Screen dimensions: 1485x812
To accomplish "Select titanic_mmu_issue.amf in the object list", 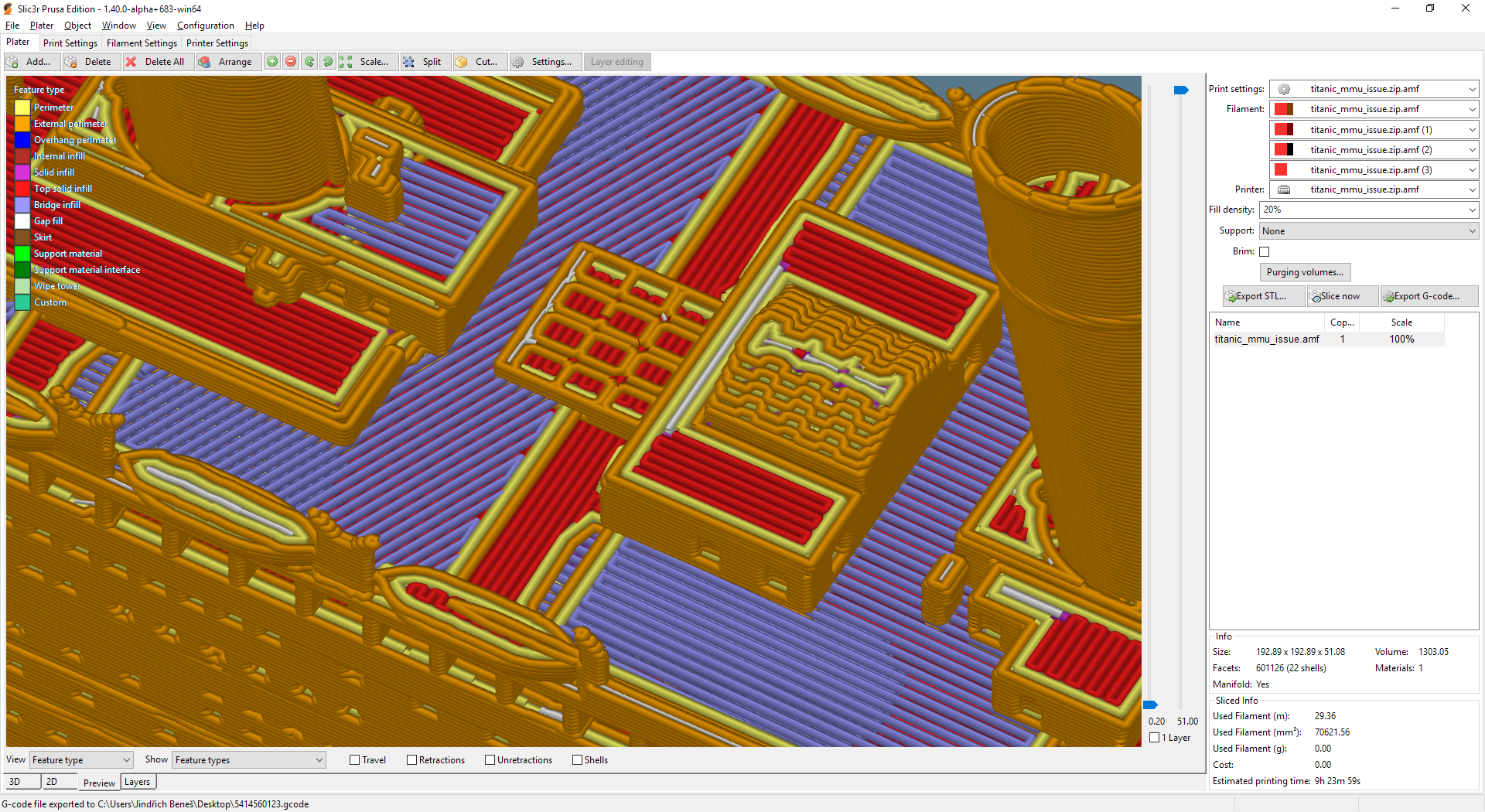I will pos(1266,339).
